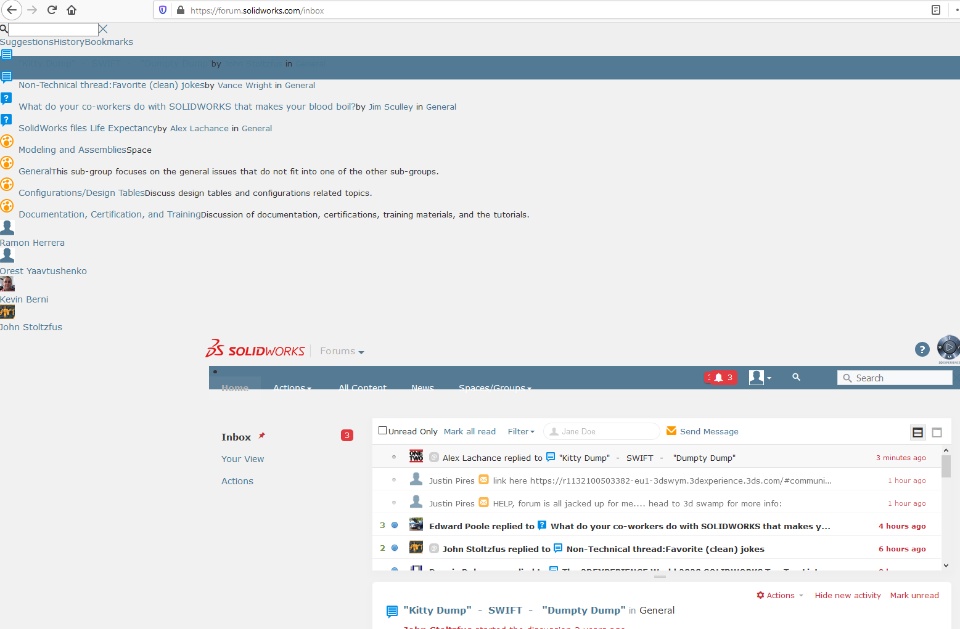Toggle unread dot on John Stoltzfus row
This screenshot has height=629, width=960.
(x=394, y=548)
